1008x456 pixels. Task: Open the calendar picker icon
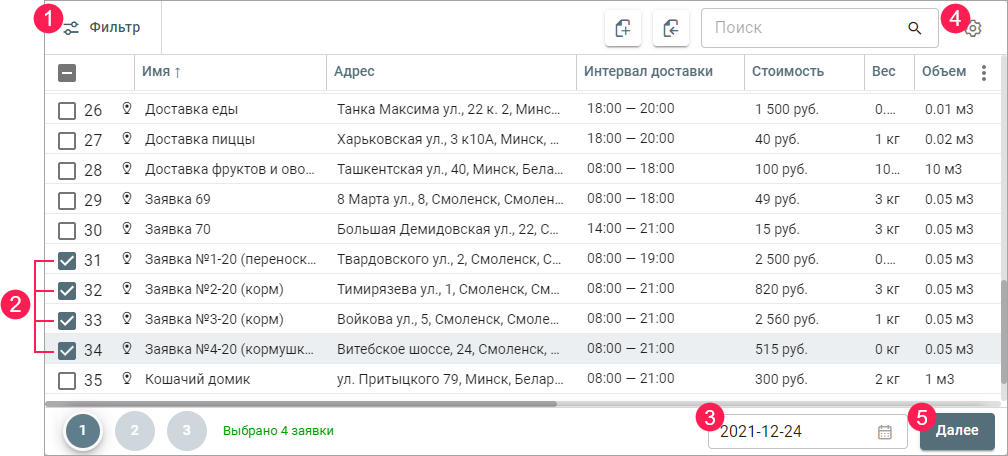885,432
